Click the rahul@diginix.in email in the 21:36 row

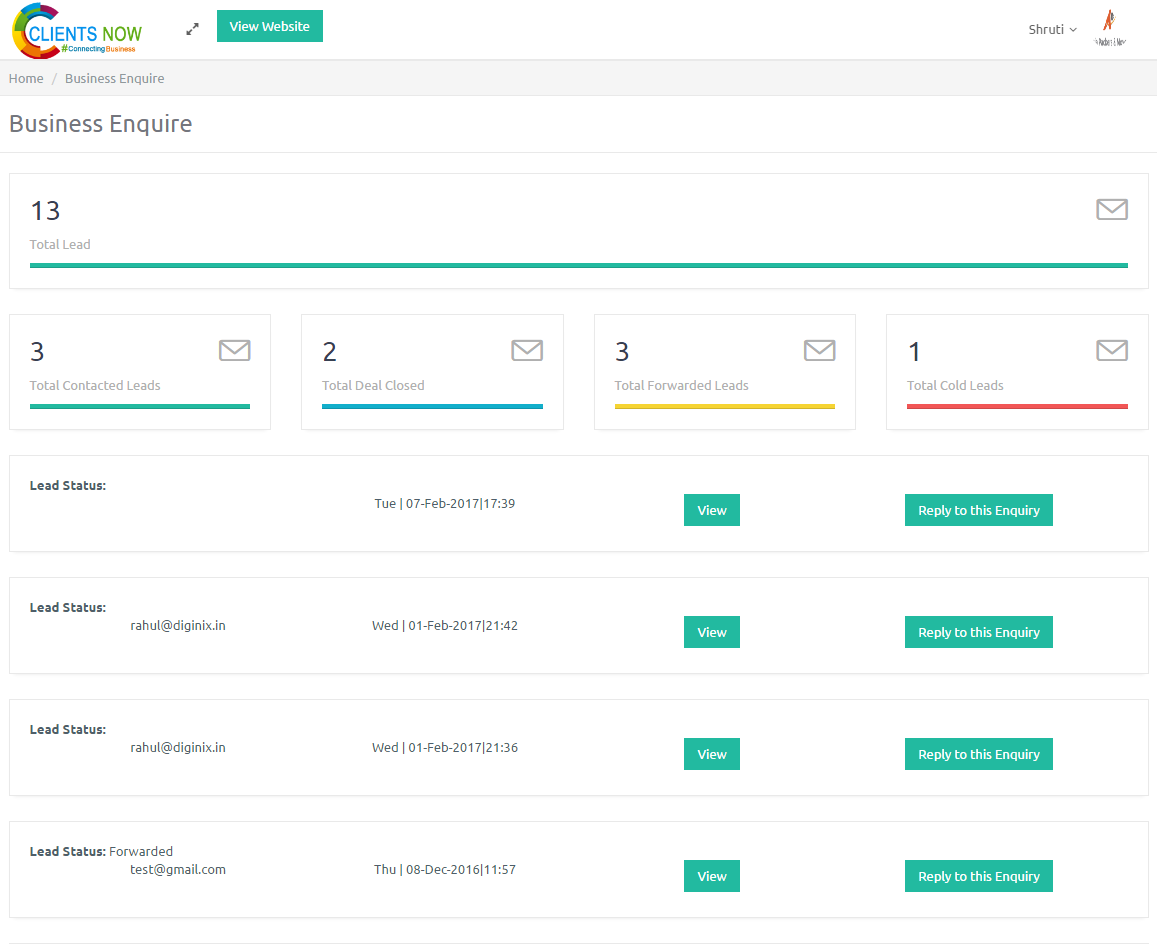[x=178, y=747]
